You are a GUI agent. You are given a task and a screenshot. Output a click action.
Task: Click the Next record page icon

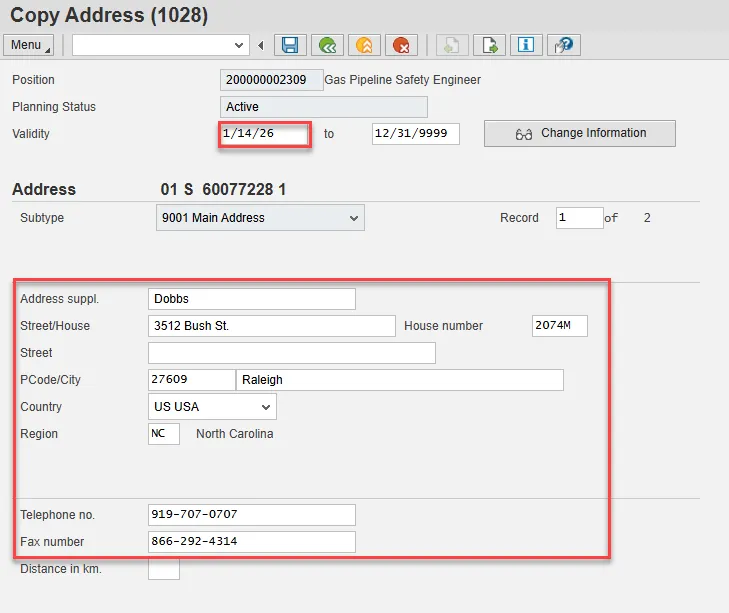click(x=489, y=45)
